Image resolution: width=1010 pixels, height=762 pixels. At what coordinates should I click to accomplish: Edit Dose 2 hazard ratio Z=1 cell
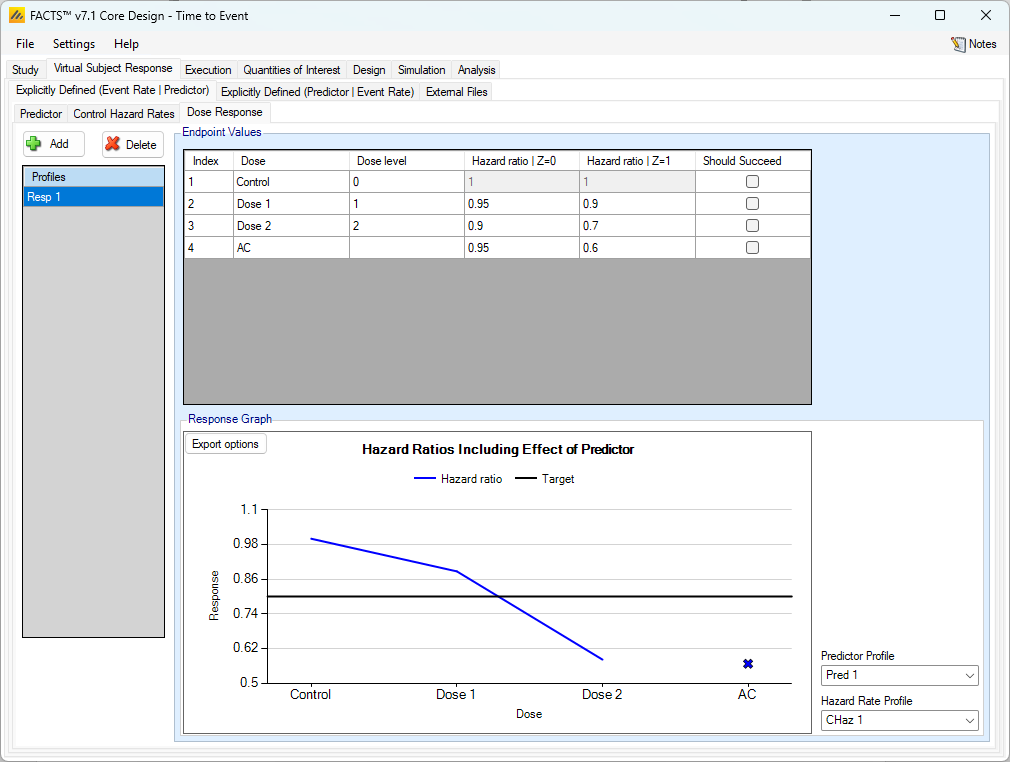(636, 226)
